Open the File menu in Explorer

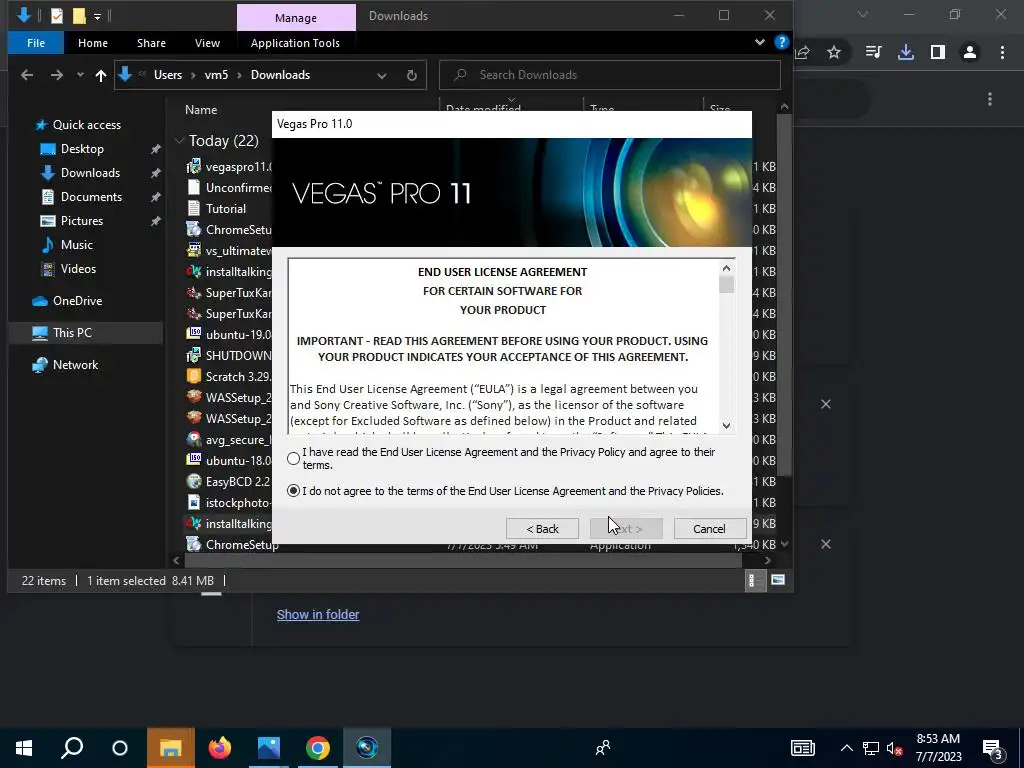(x=36, y=43)
